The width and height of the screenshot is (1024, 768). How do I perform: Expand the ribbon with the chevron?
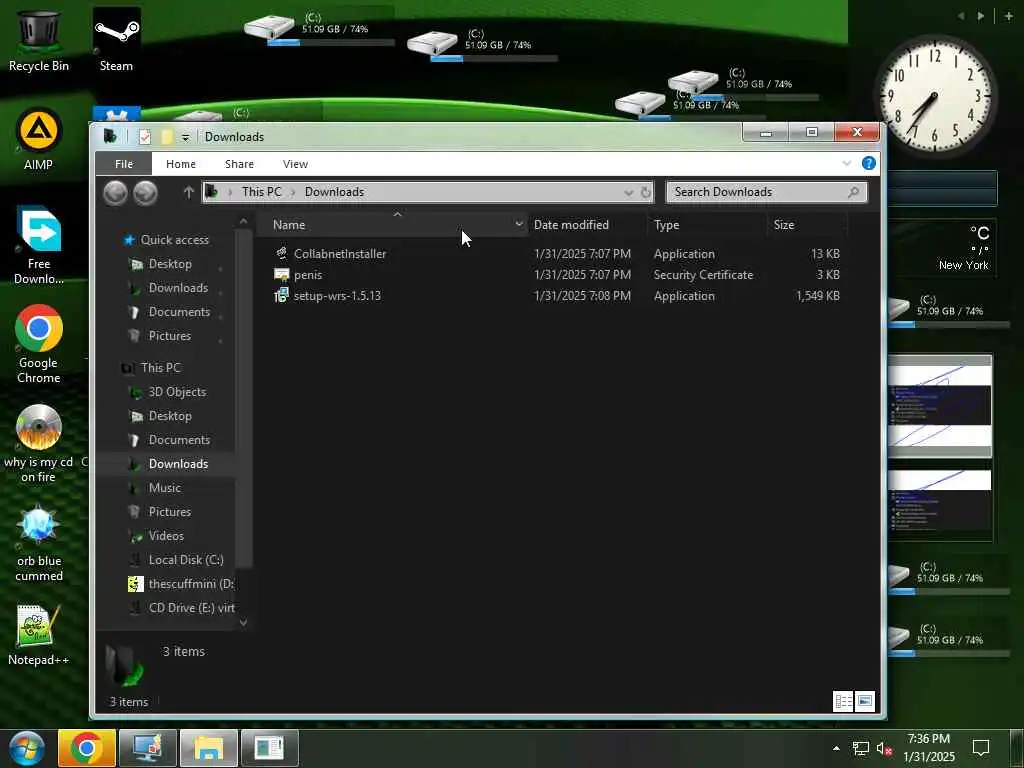847,163
